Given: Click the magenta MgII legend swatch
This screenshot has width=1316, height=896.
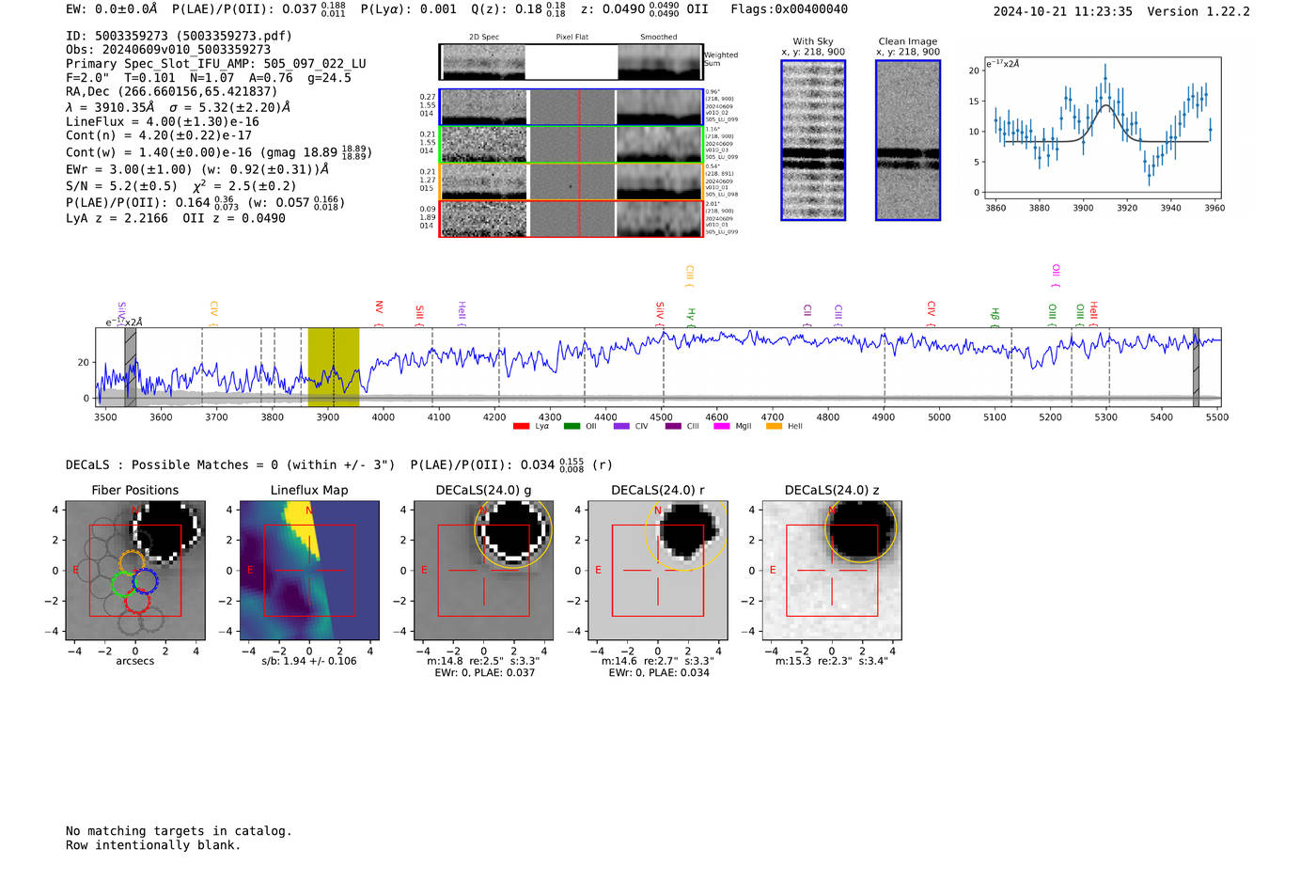Looking at the screenshot, I should point(722,426).
